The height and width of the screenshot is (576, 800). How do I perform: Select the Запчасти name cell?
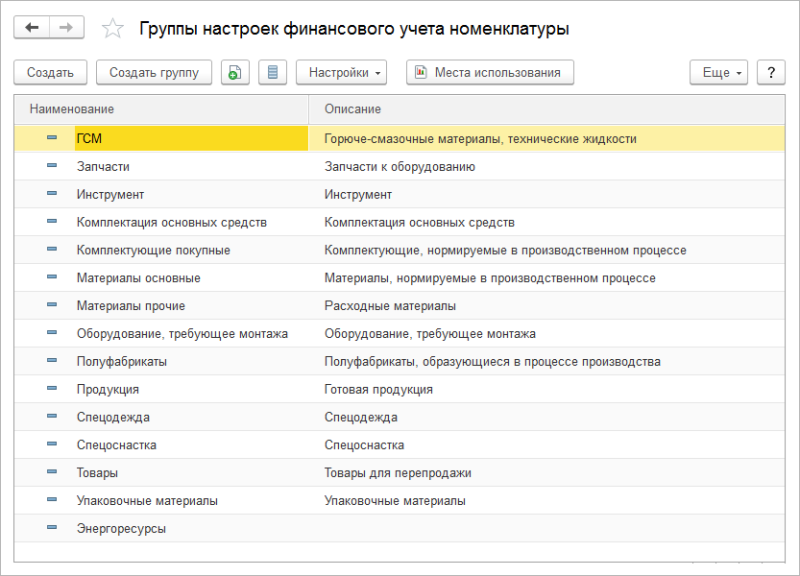pos(103,167)
